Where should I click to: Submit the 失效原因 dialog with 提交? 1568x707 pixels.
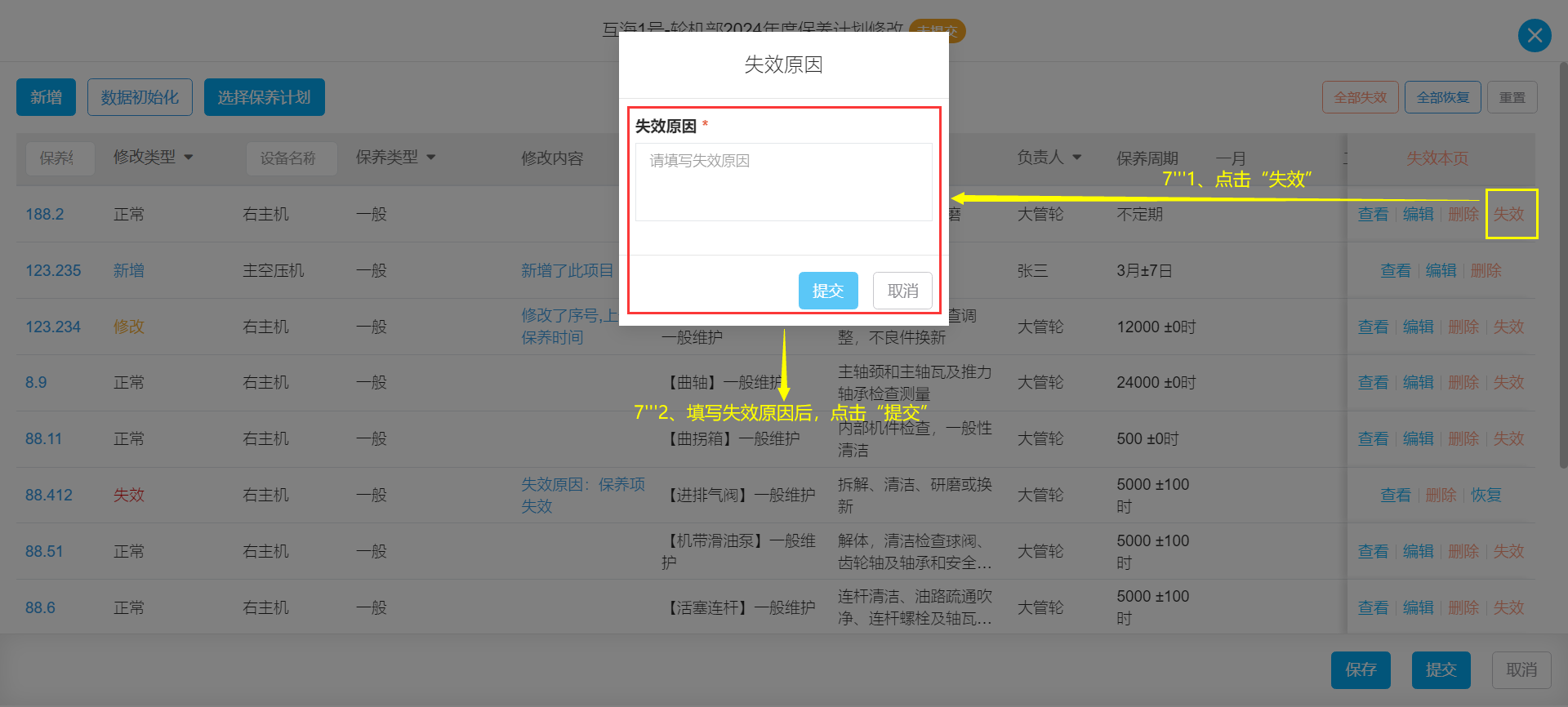click(x=828, y=291)
